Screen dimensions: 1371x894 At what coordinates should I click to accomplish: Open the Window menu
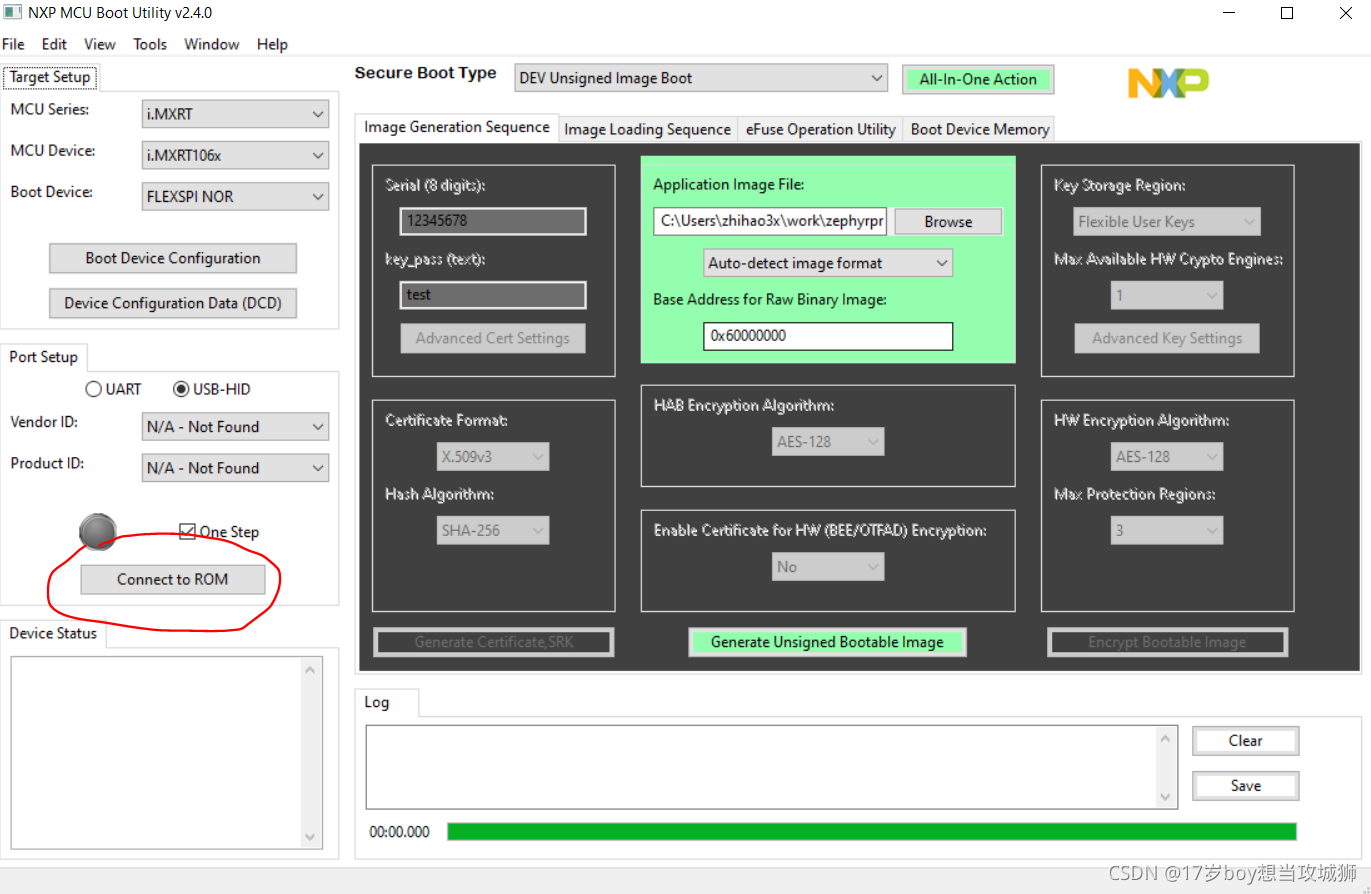point(212,44)
